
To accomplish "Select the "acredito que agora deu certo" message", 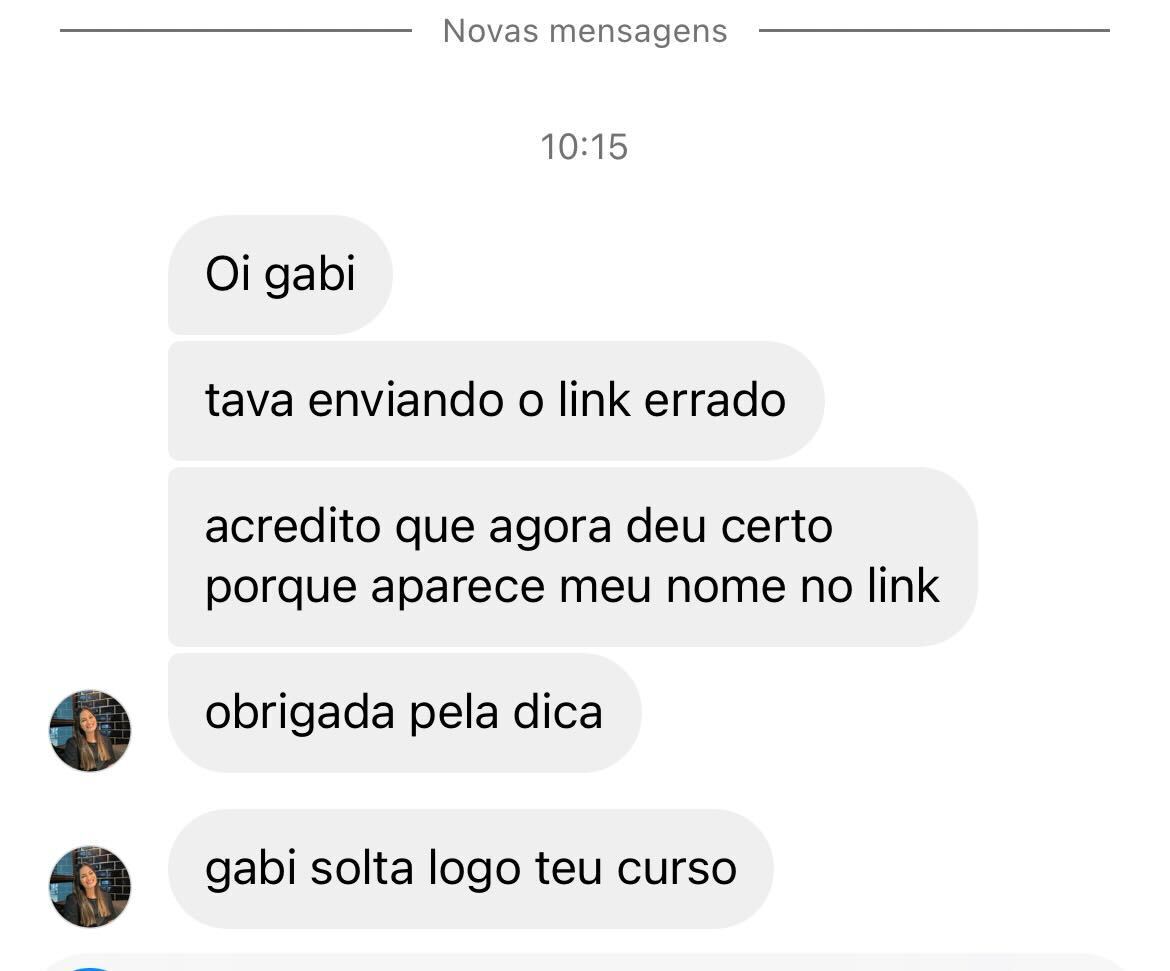I will click(573, 557).
